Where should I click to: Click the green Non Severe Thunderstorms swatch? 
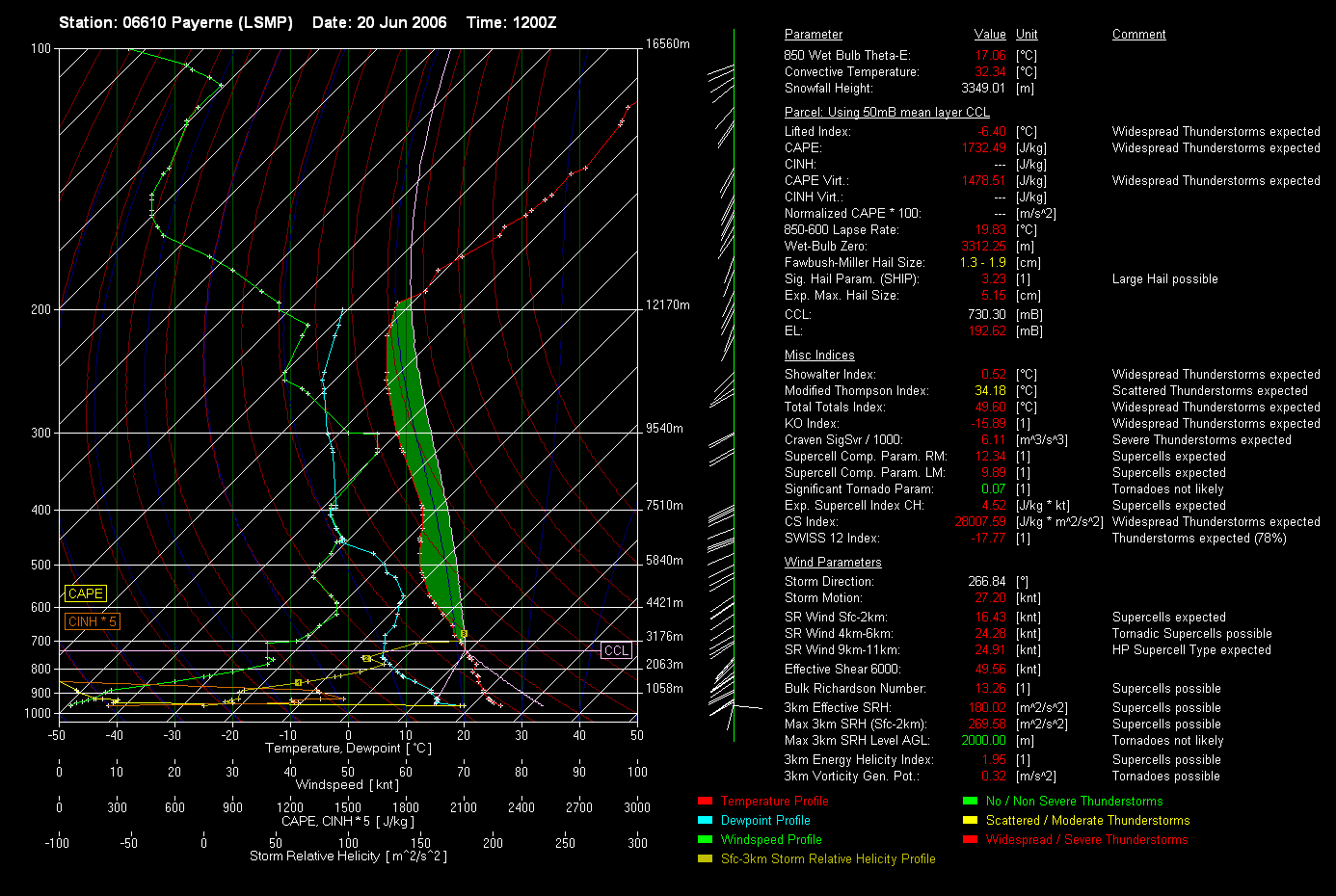click(x=970, y=801)
